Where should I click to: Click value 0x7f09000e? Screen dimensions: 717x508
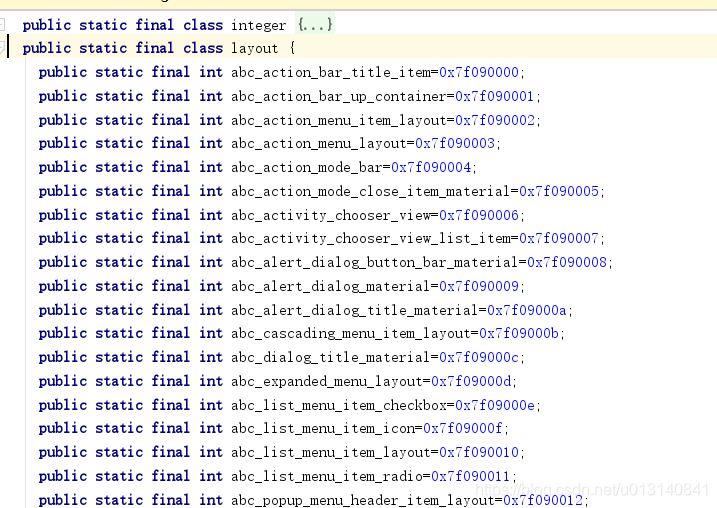click(495, 405)
